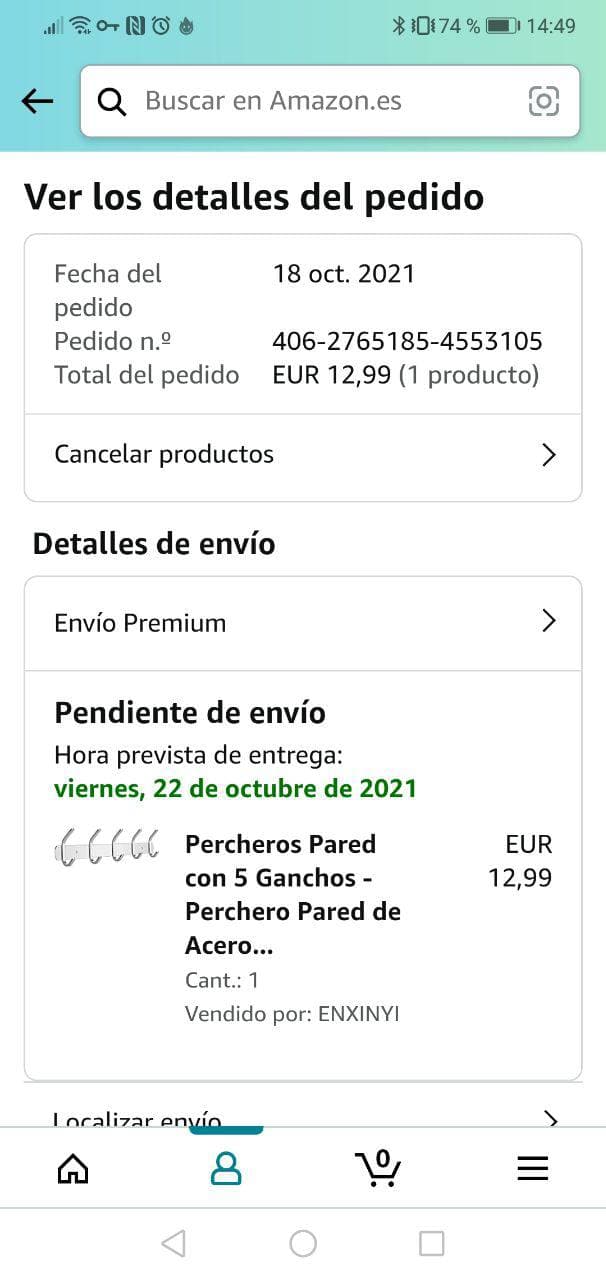The height and width of the screenshot is (1280, 606).
Task: Open the Percheros Pared product title link
Action: click(293, 895)
